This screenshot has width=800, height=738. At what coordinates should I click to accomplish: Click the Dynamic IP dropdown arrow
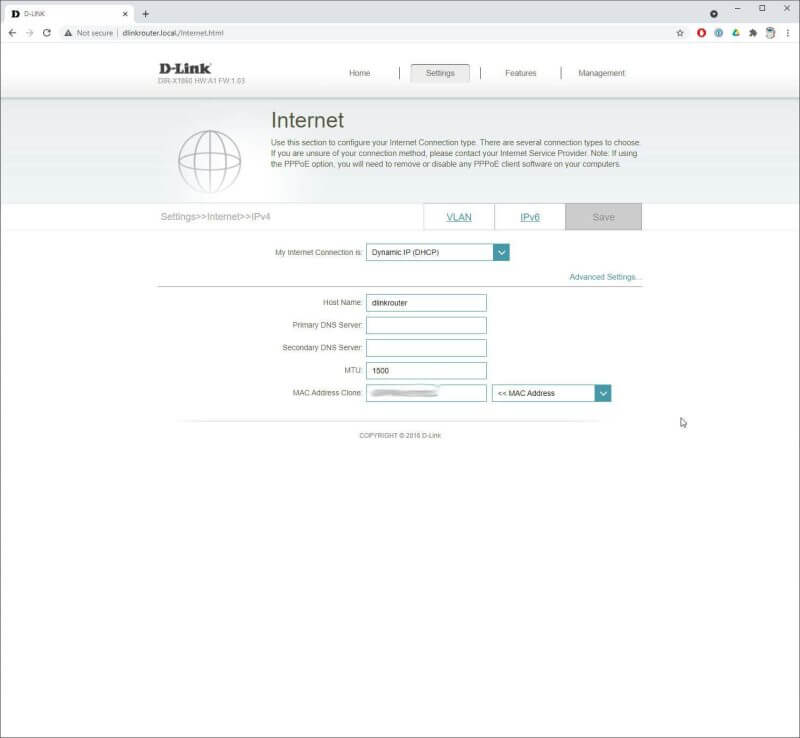tap(502, 252)
